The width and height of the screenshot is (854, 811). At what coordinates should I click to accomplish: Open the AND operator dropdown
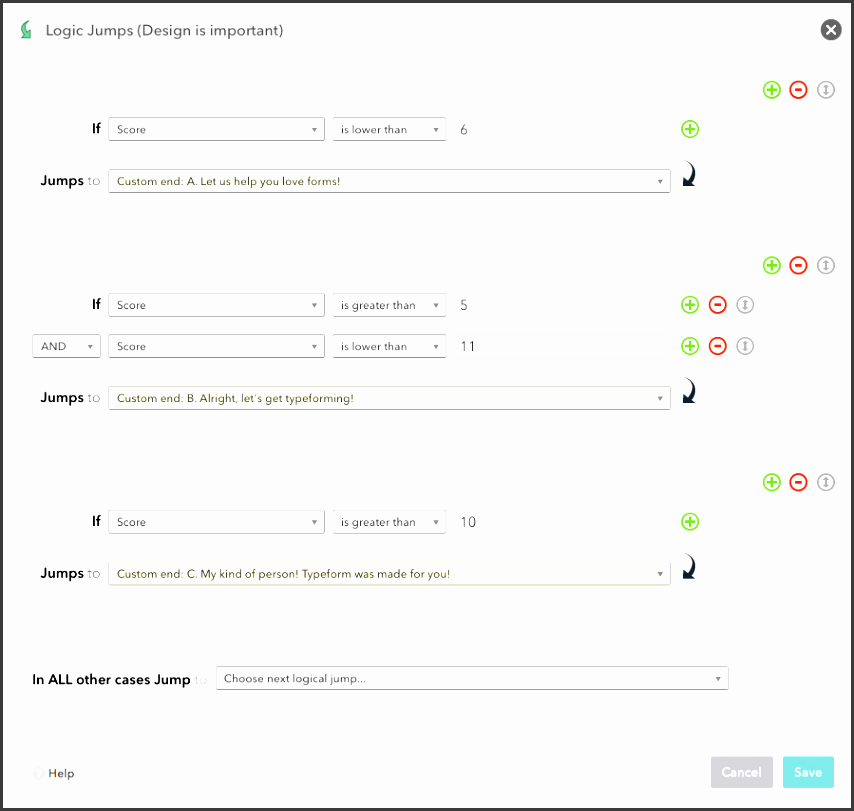66,346
